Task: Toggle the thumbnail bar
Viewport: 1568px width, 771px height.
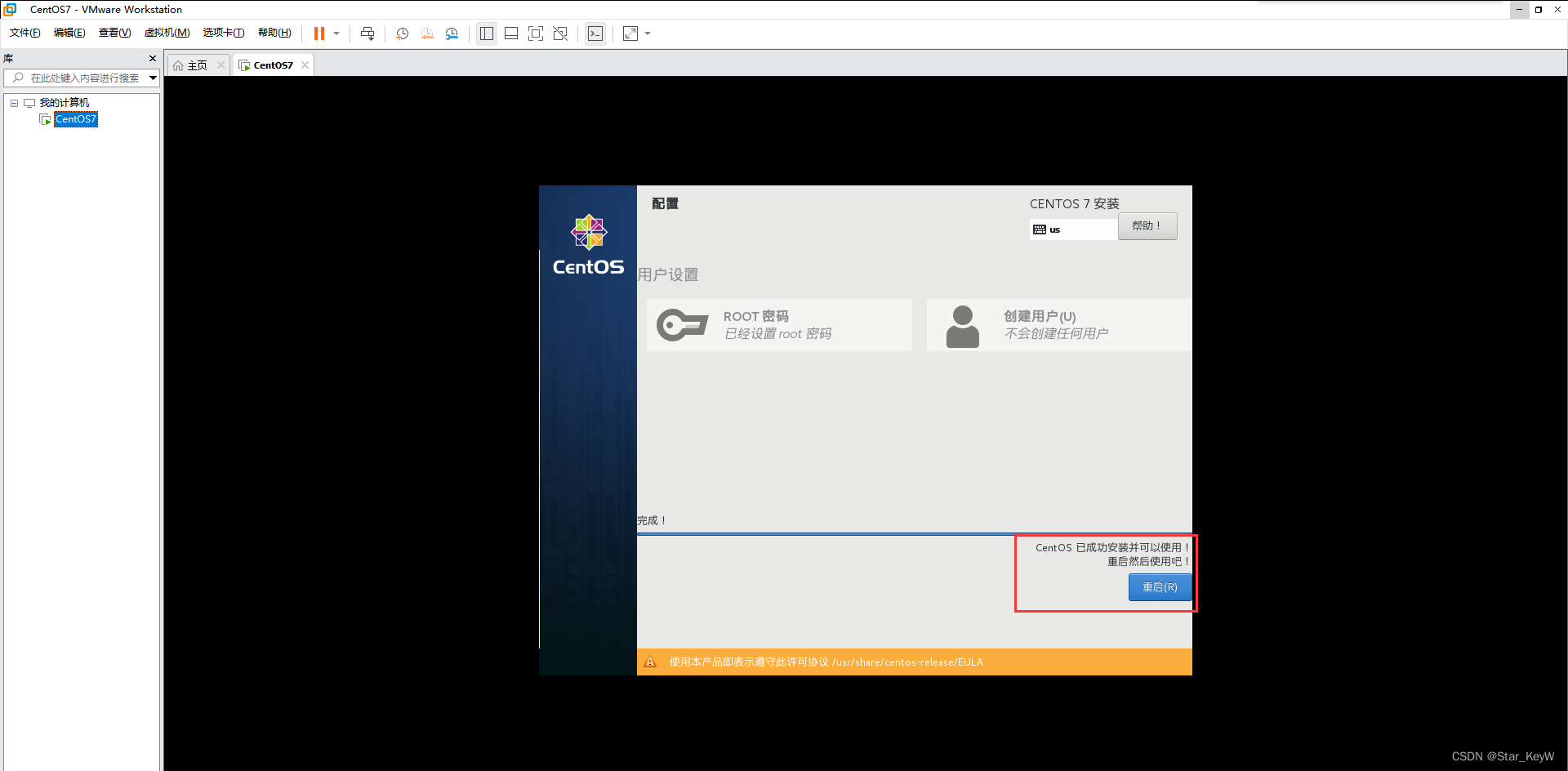Action: (x=511, y=33)
